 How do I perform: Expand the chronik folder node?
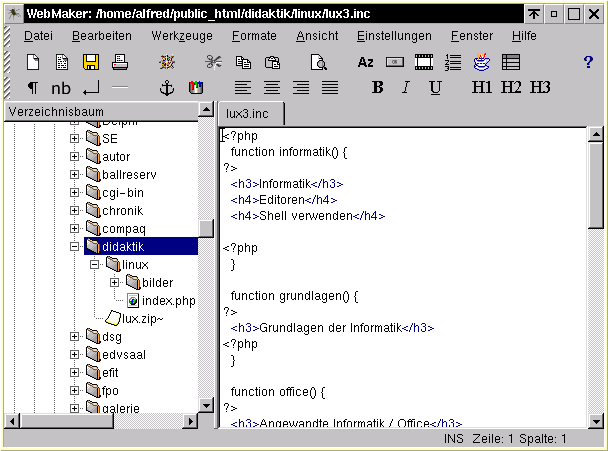pyautogui.click(x=74, y=211)
